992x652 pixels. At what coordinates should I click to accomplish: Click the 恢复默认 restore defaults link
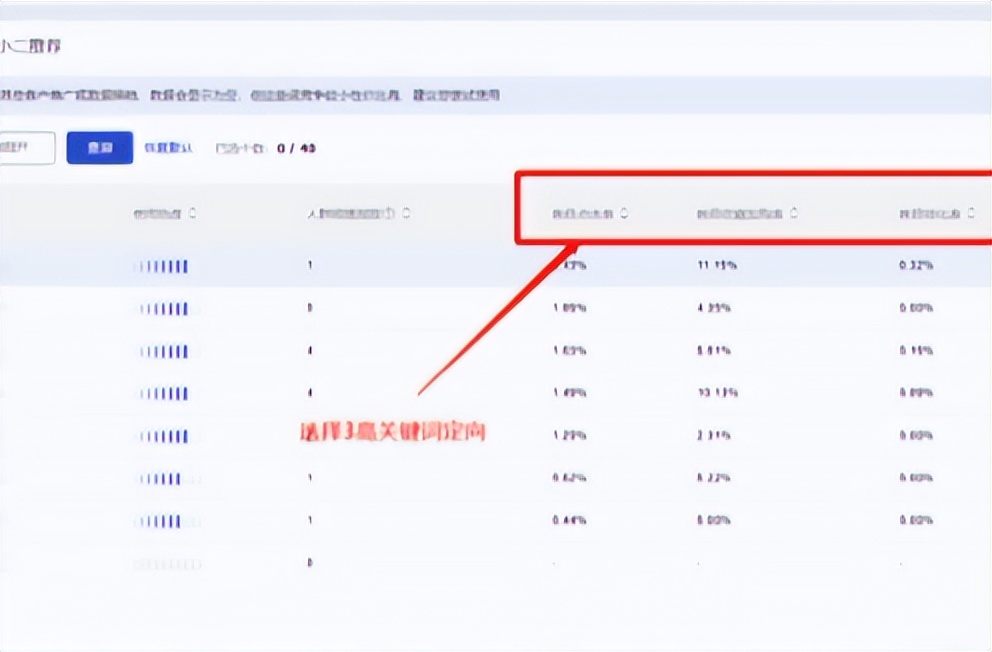point(166,147)
